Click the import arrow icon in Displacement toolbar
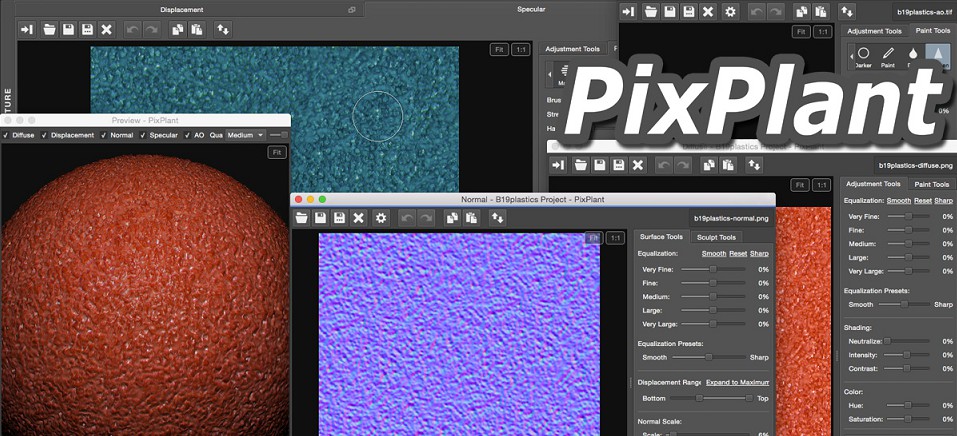 pos(28,29)
